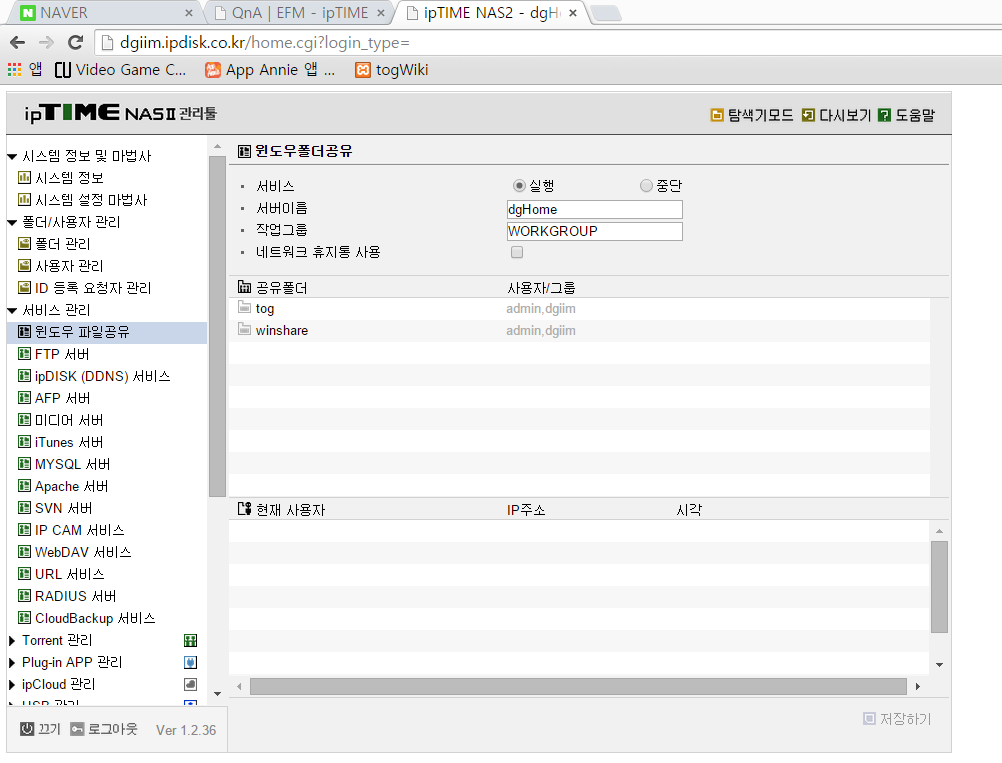Collapse 서비스 관리 group
1002x763 pixels.
[12, 311]
